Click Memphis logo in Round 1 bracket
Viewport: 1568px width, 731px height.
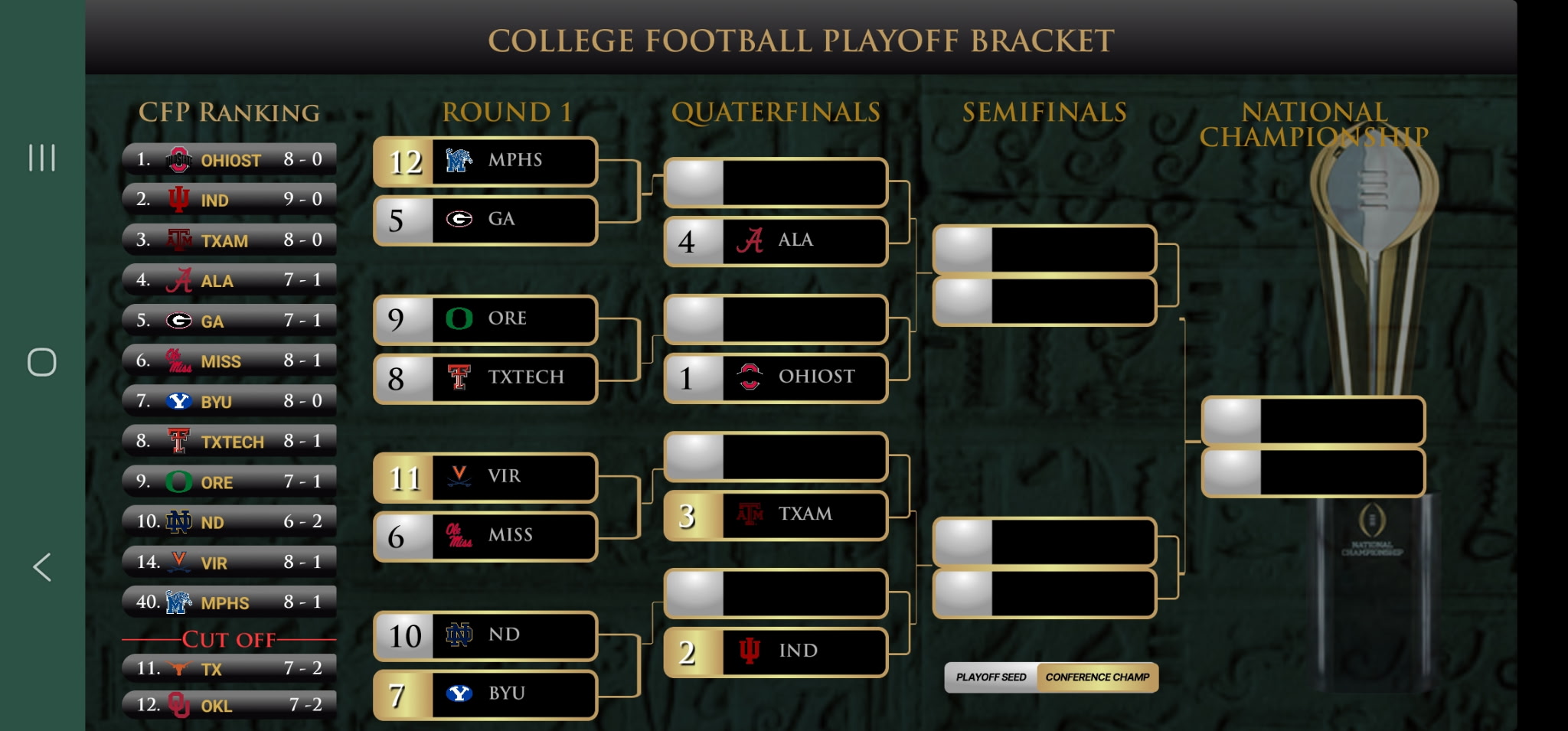pyautogui.click(x=459, y=160)
